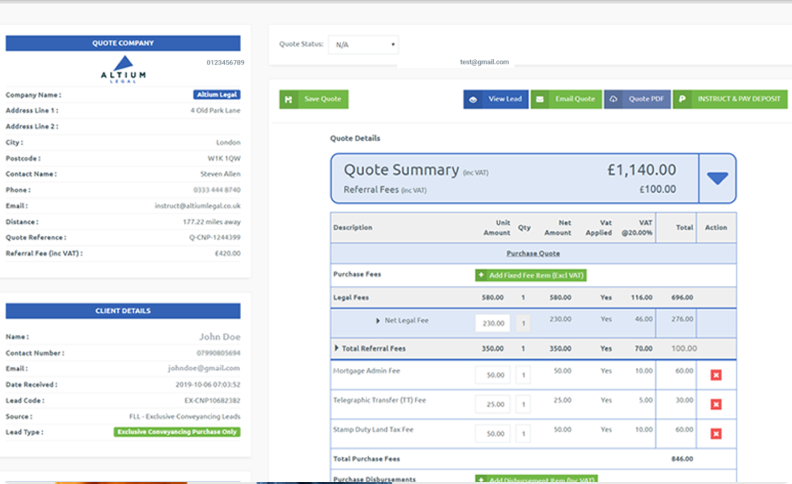This screenshot has width=792, height=484.
Task: Click the johndoe@gmail.com client email
Action: click(204, 368)
